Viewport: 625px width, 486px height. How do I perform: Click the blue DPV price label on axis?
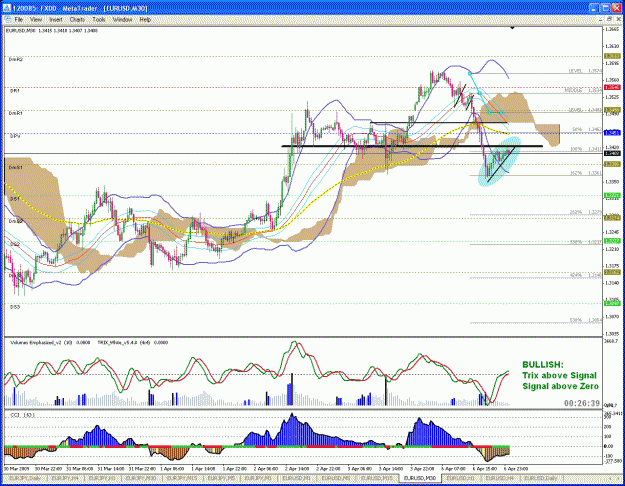pos(612,133)
